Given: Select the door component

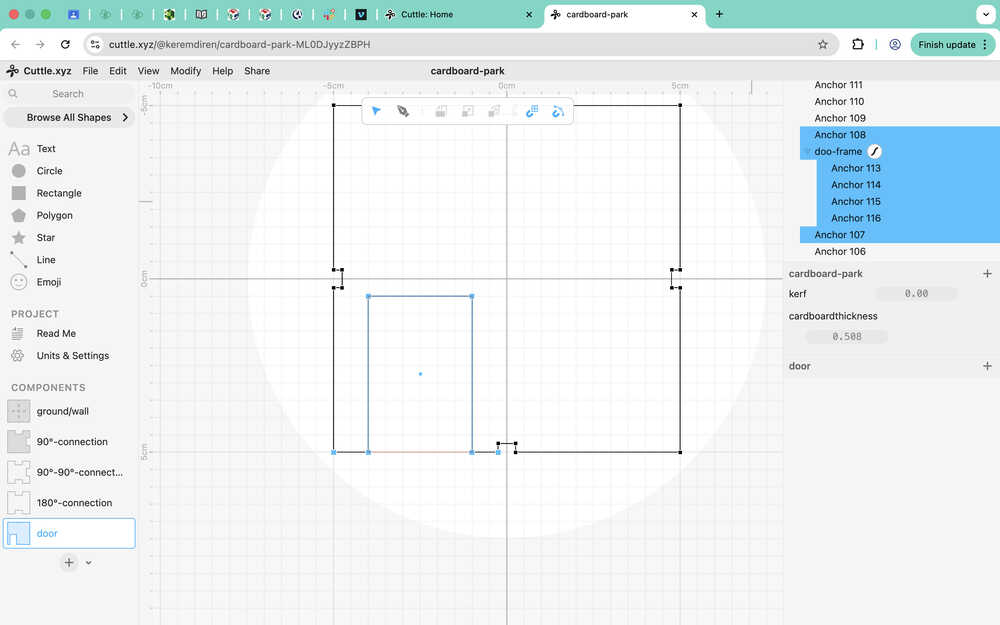Looking at the screenshot, I should tap(69, 533).
